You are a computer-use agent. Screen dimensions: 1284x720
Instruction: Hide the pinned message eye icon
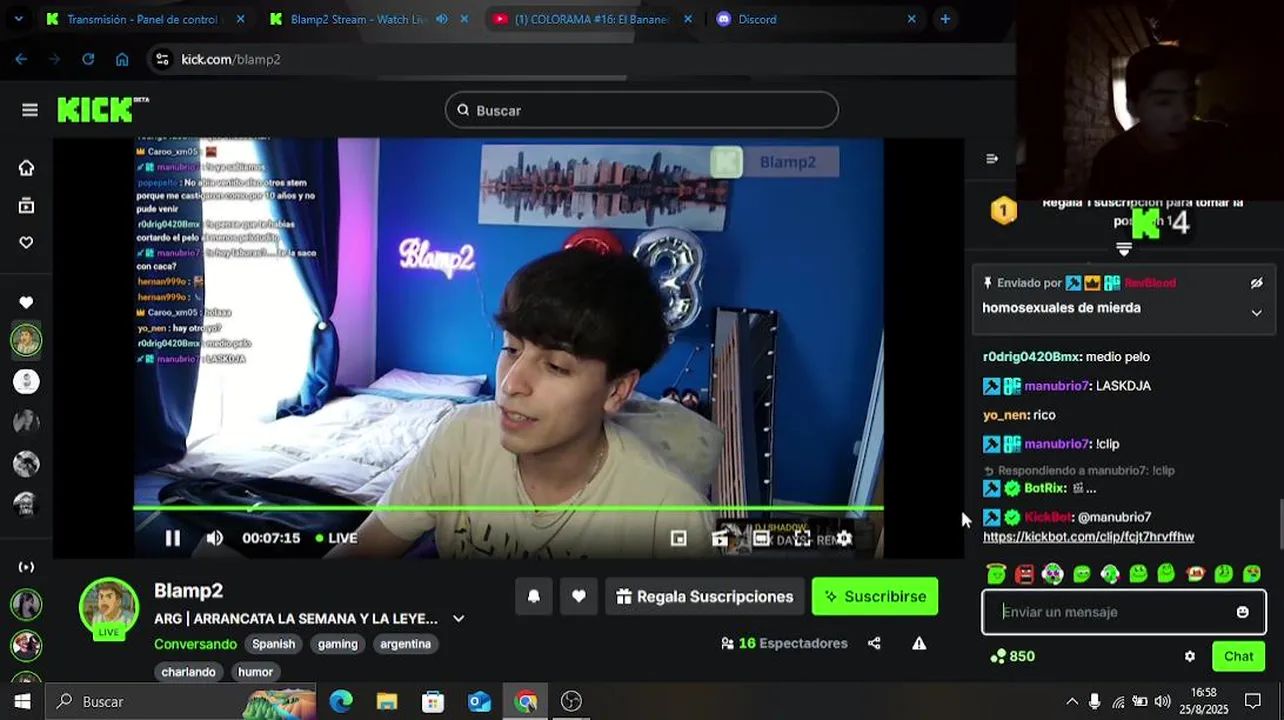click(x=1256, y=283)
